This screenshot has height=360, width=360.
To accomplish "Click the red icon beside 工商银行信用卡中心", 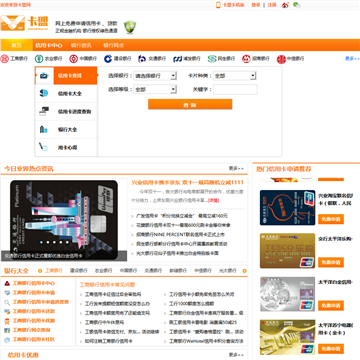I will tap(7, 284).
